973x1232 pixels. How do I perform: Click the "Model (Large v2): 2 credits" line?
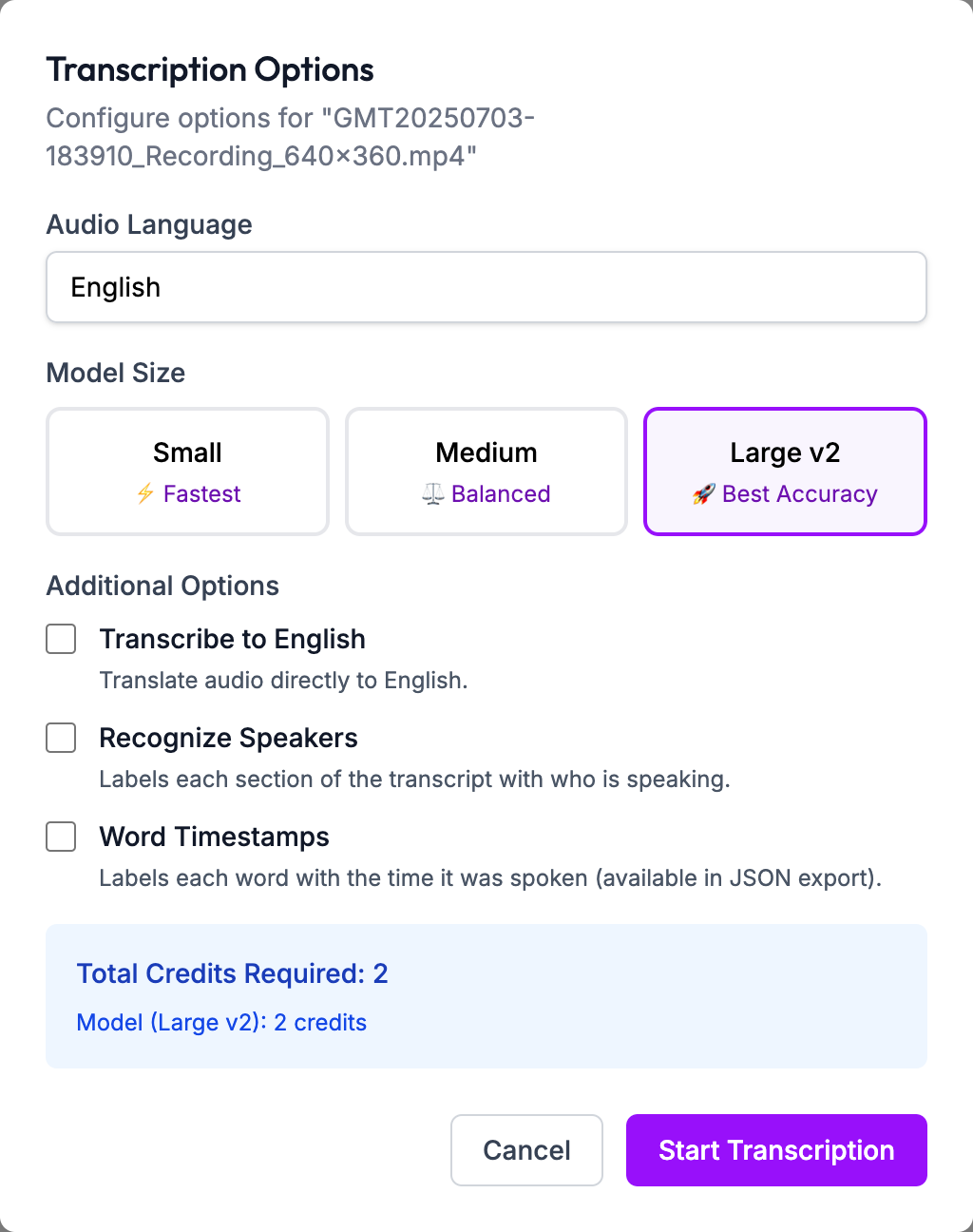point(221,1022)
